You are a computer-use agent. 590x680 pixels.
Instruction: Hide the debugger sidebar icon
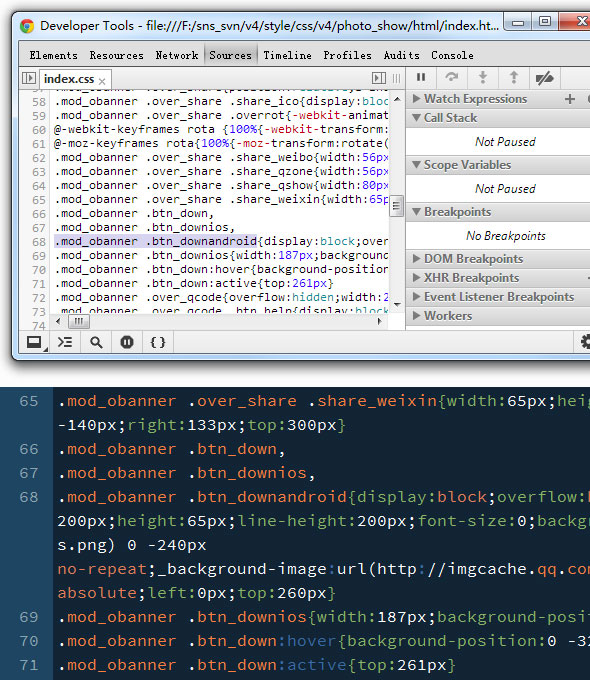pyautogui.click(x=378, y=78)
